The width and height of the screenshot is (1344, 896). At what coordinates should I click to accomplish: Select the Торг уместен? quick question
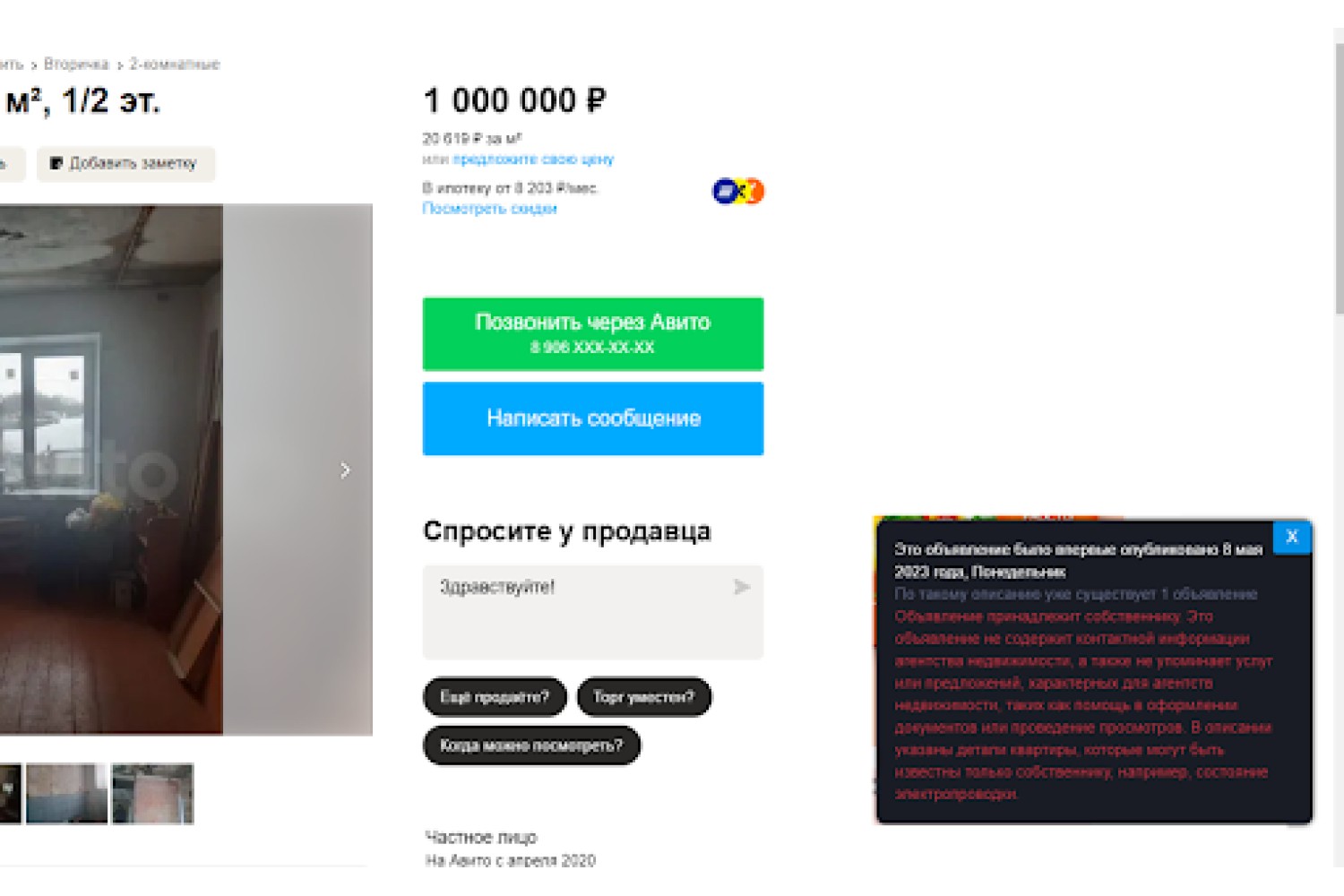click(x=644, y=697)
